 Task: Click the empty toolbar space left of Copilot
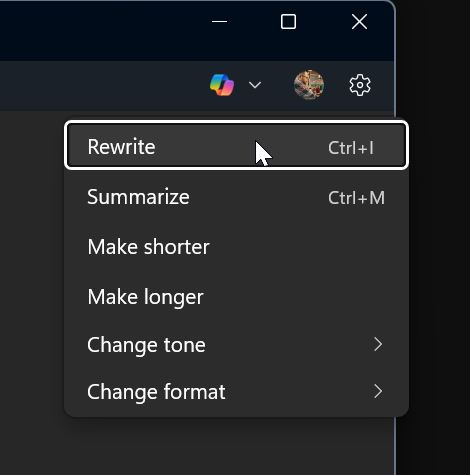coord(100,85)
